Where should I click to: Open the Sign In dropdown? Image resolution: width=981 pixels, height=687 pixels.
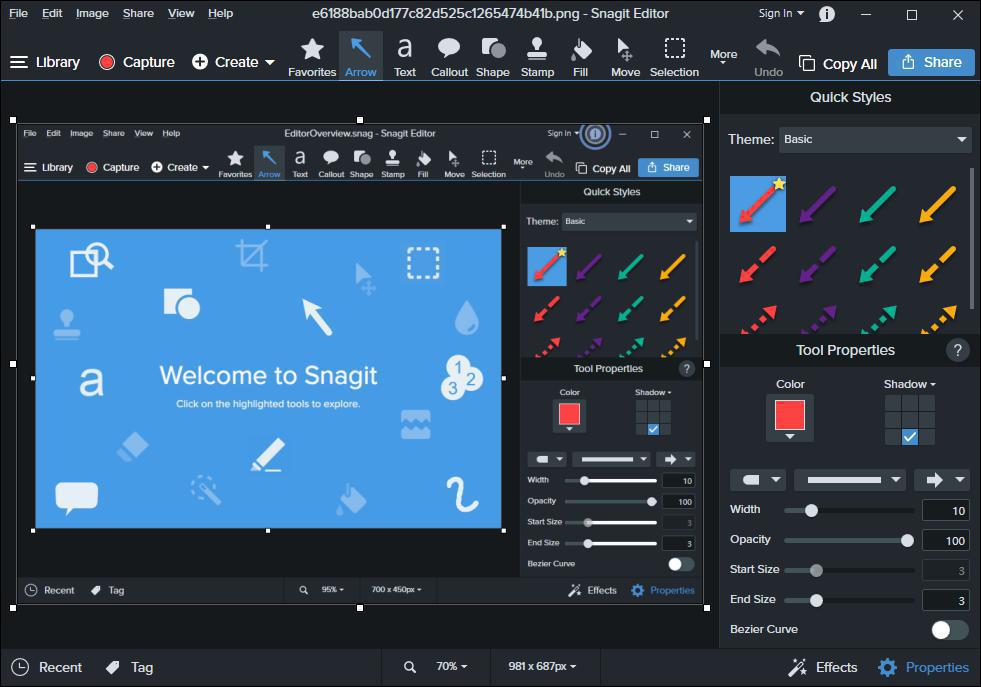pos(781,13)
